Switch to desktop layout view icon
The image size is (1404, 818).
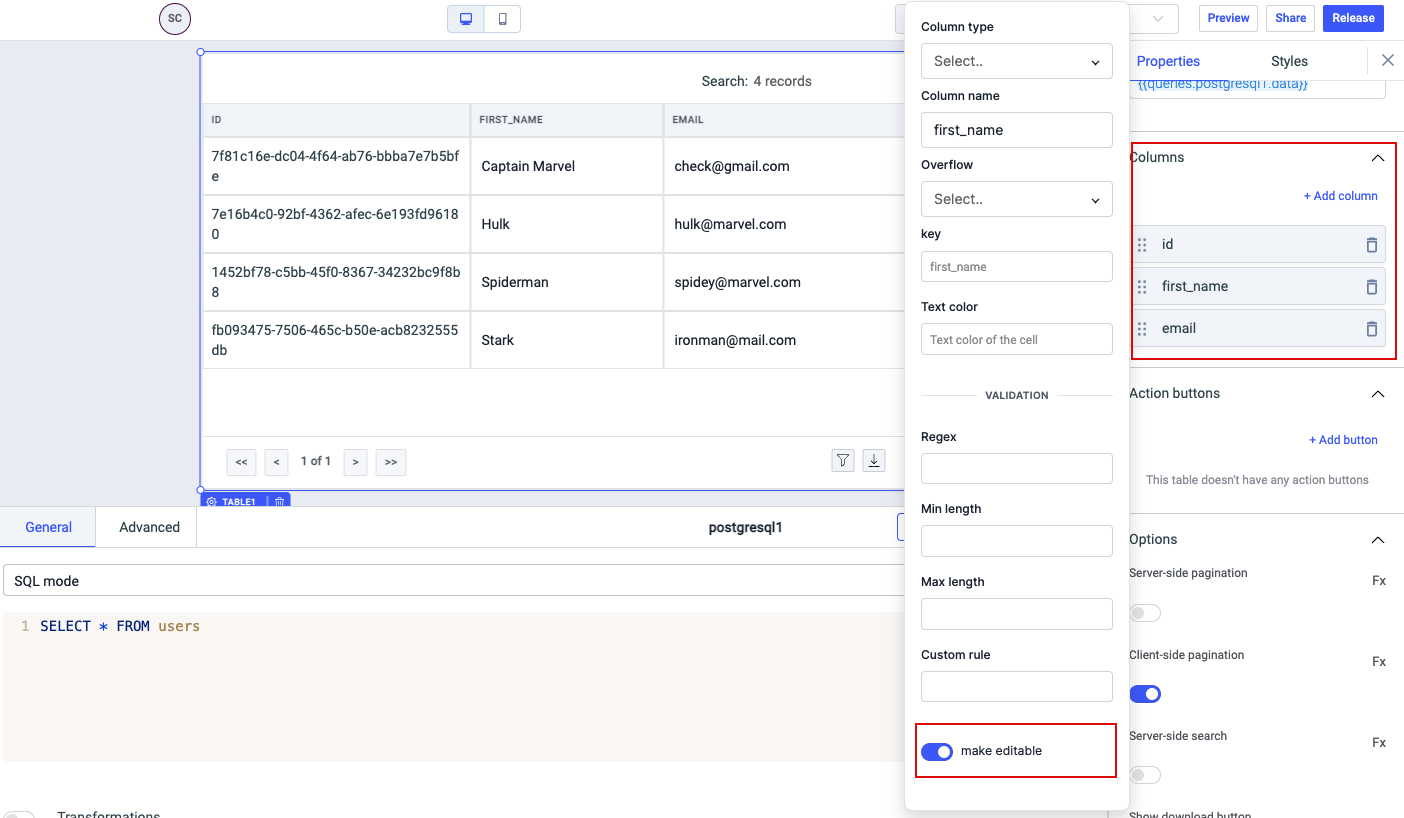click(x=466, y=19)
